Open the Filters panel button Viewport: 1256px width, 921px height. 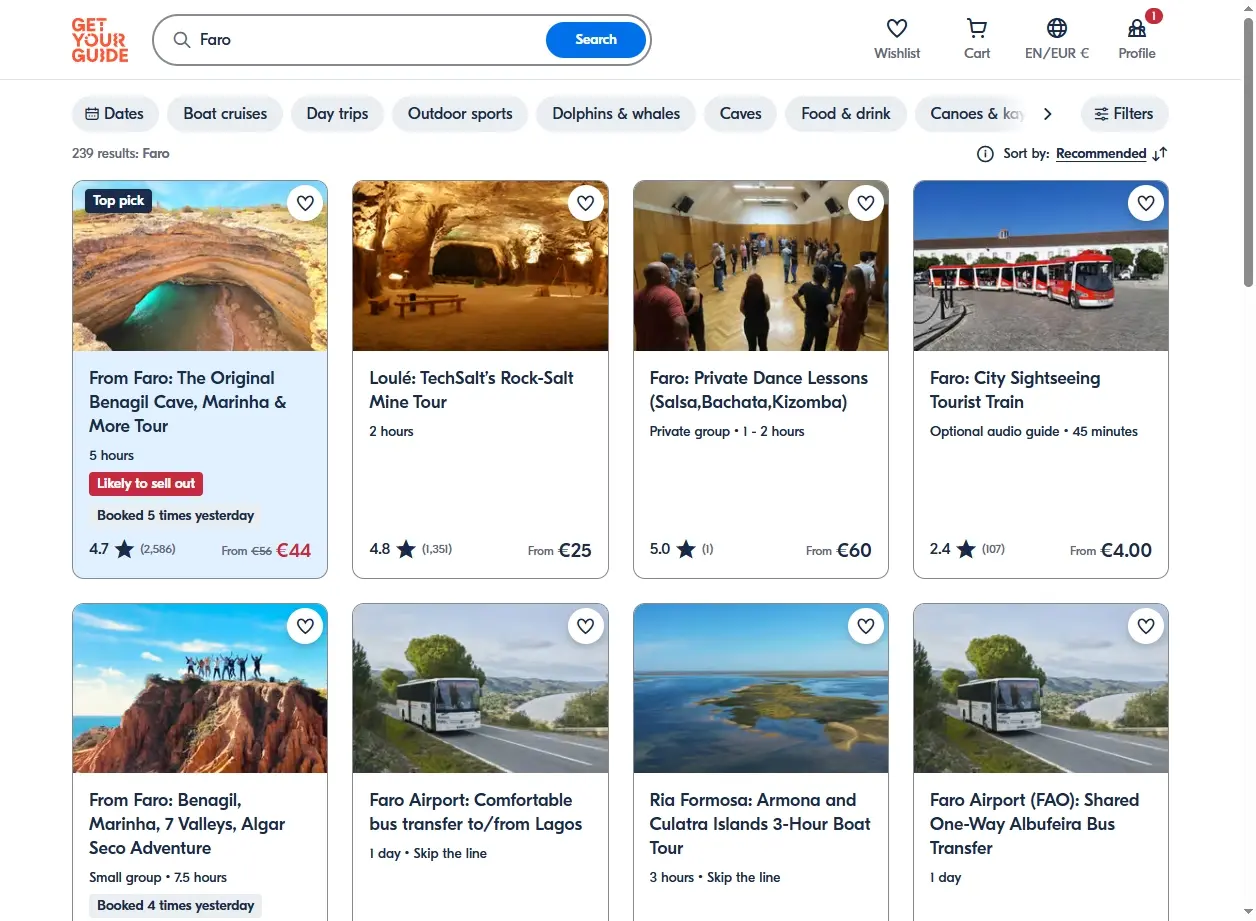coord(1124,114)
